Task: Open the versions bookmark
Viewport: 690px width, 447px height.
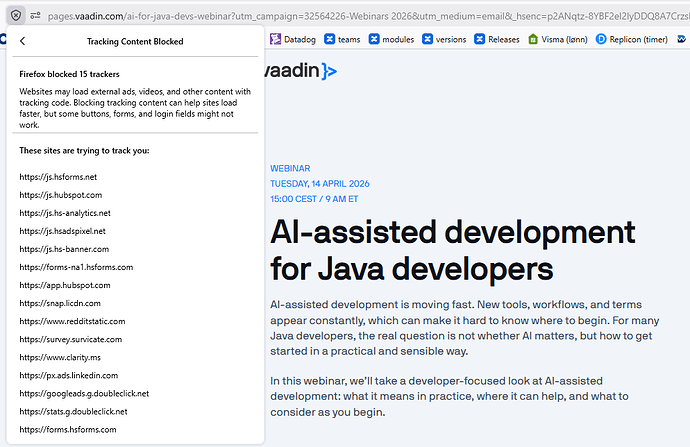Action: (444, 39)
